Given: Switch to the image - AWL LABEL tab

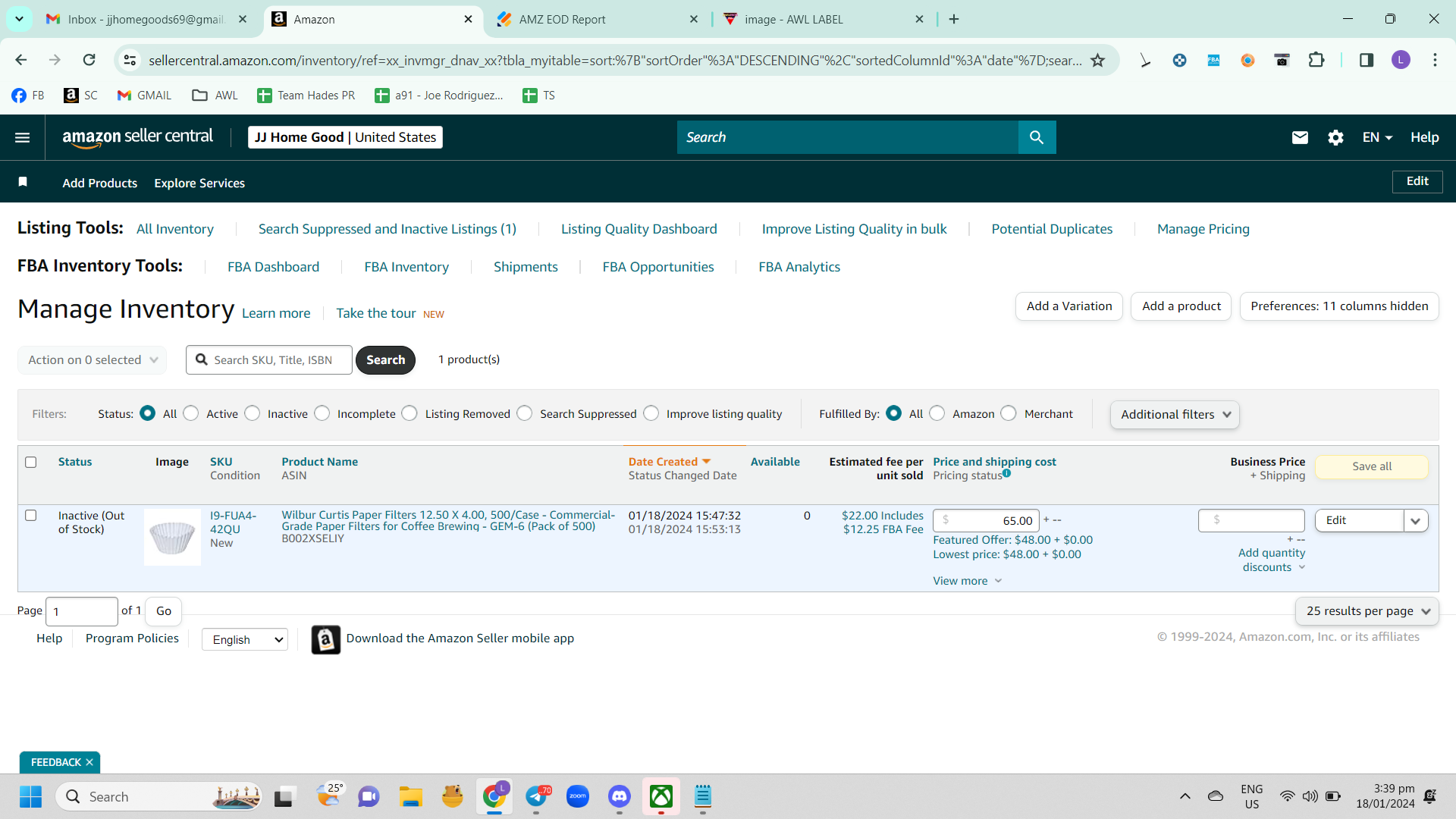Looking at the screenshot, I should click(x=824, y=19).
